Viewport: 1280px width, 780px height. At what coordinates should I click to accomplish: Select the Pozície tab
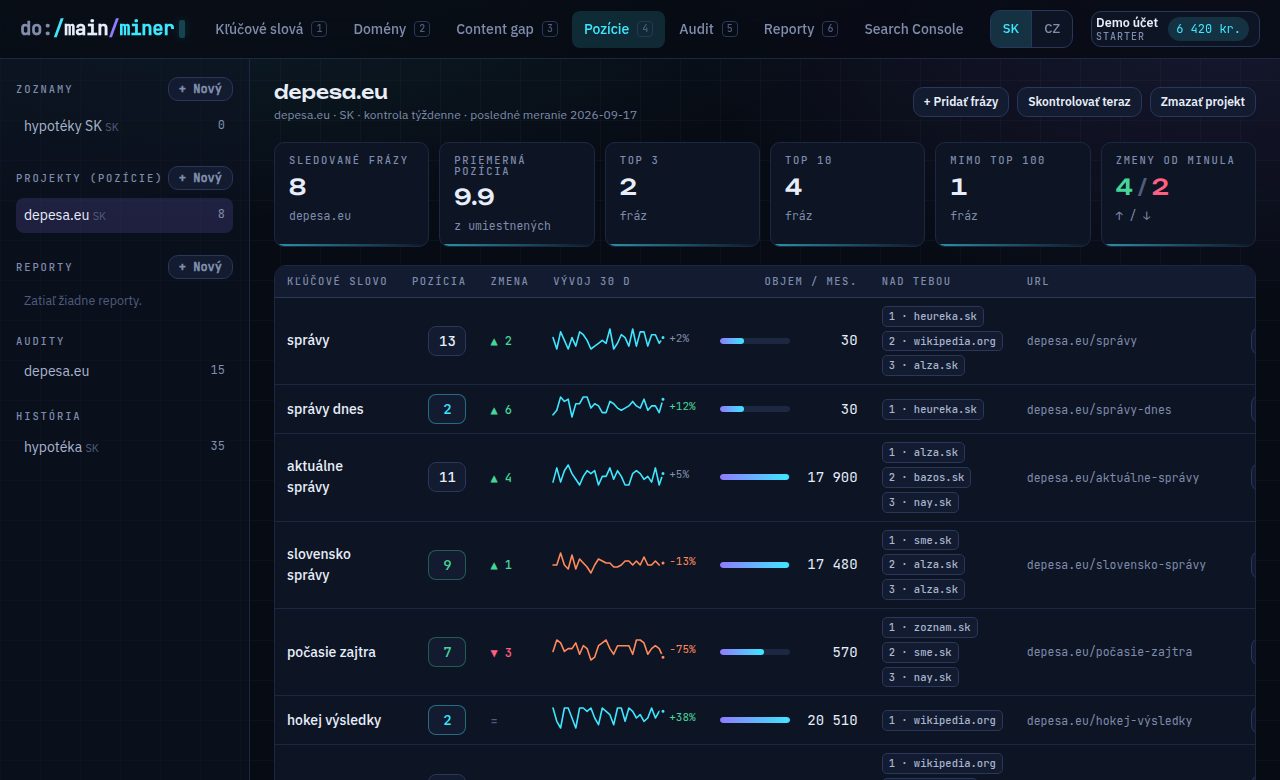(618, 29)
